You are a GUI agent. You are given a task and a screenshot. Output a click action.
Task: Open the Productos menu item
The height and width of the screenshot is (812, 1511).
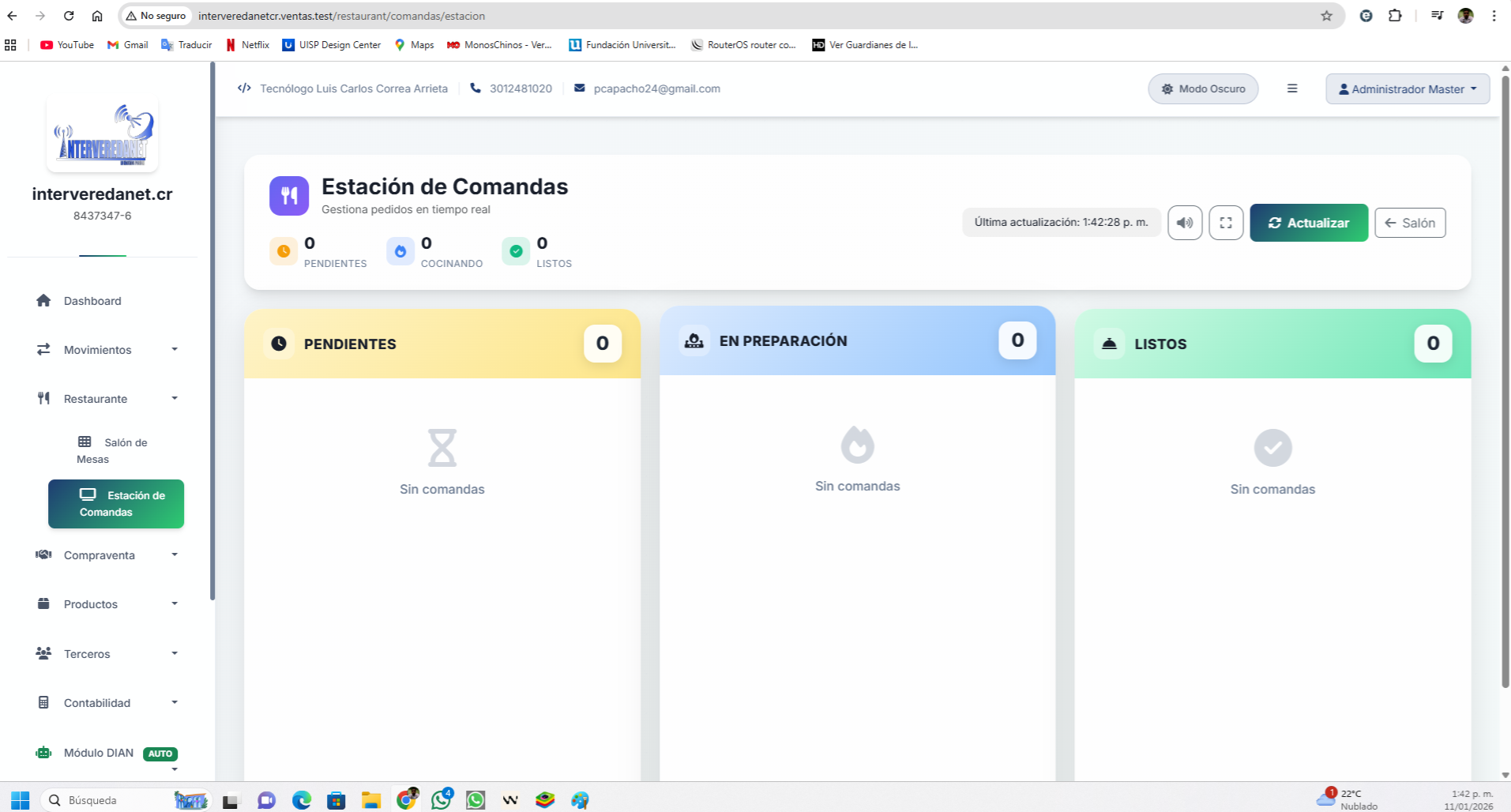click(x=92, y=603)
